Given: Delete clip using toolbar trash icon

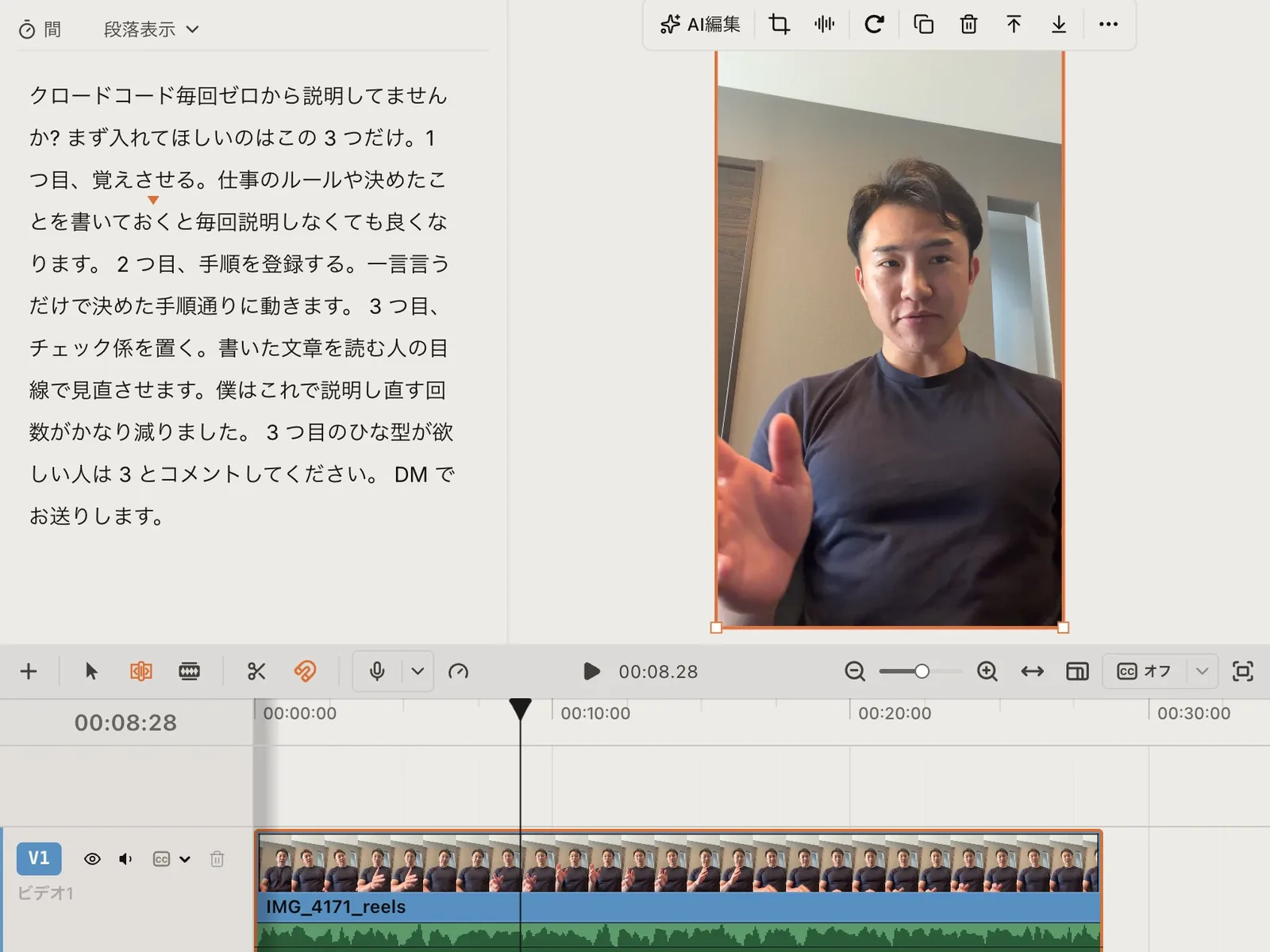Looking at the screenshot, I should point(968,25).
